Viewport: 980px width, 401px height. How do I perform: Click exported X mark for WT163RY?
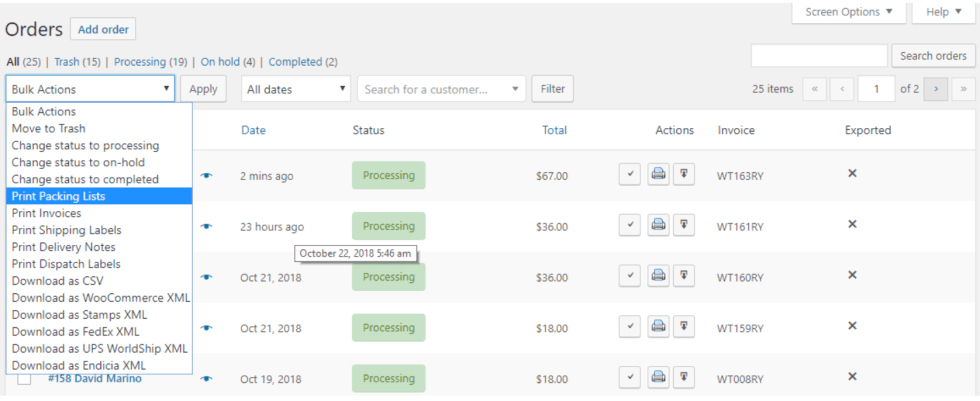(x=851, y=173)
